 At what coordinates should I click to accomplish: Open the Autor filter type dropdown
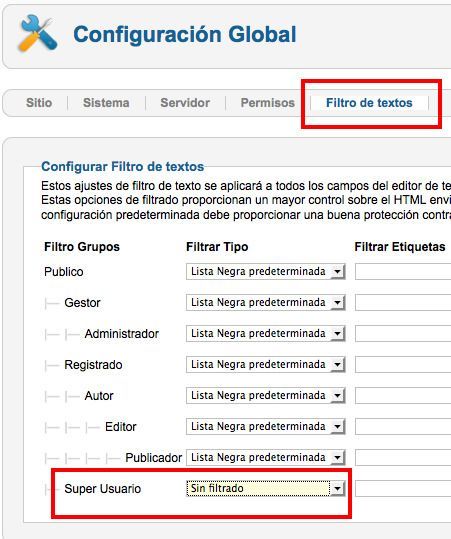265,395
